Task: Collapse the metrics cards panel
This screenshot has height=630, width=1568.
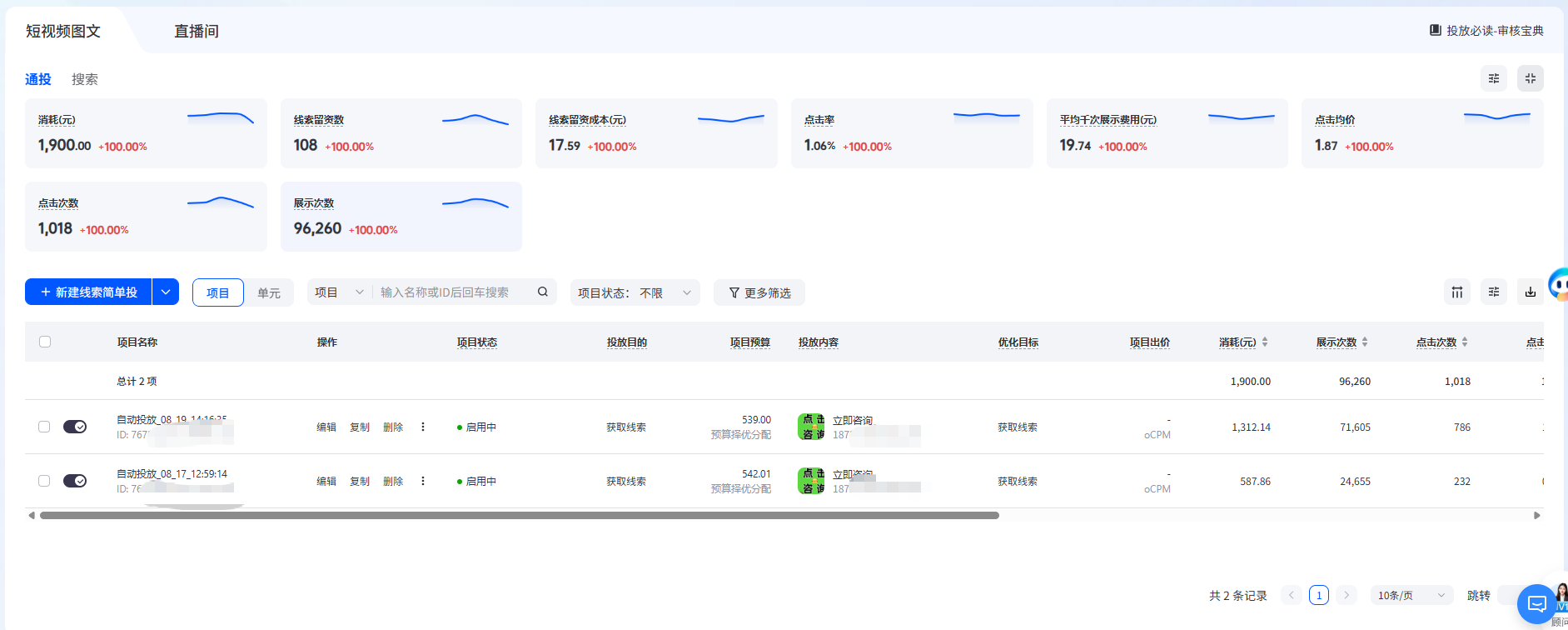Action: [x=1531, y=78]
